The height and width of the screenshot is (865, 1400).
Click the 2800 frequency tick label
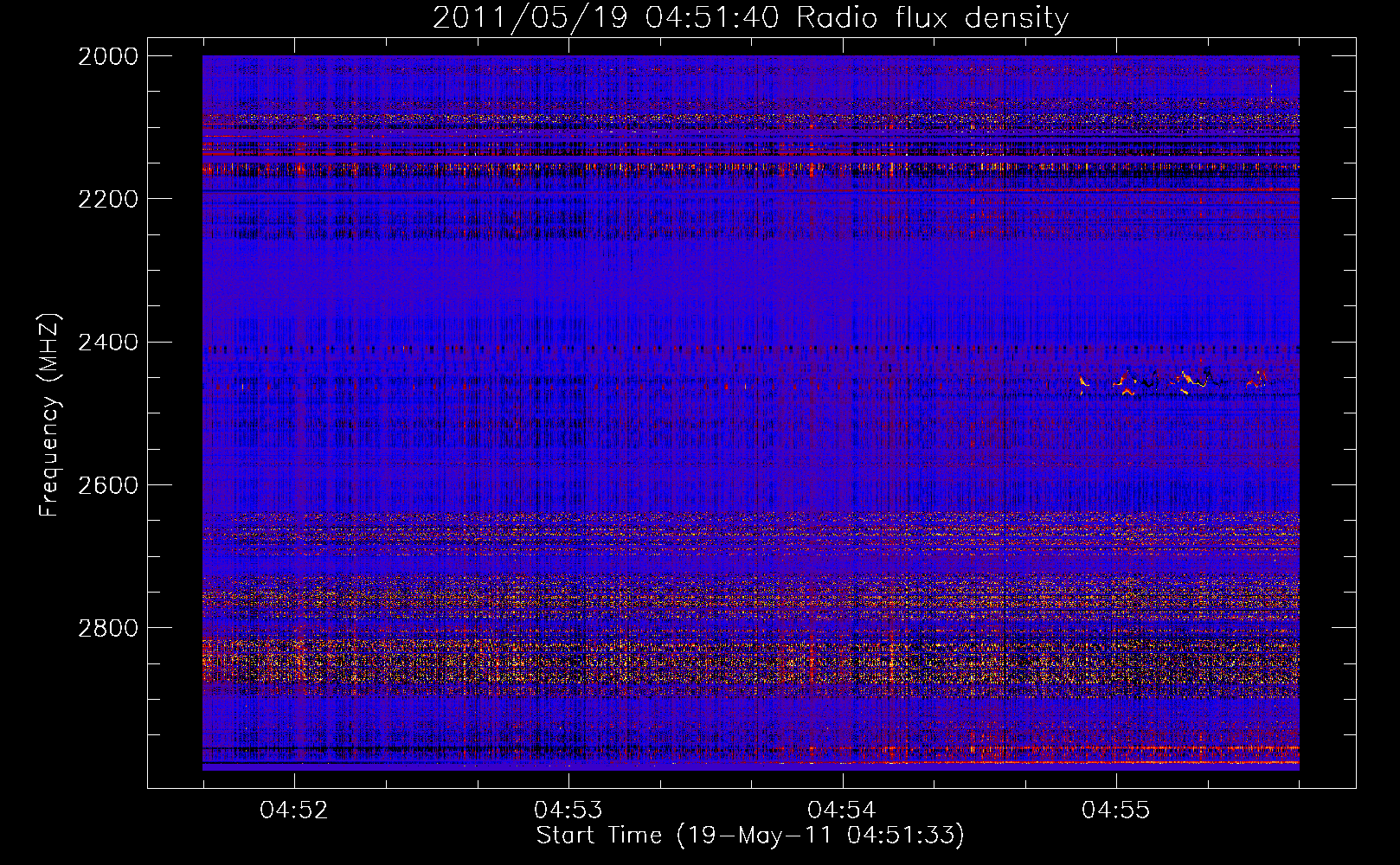click(x=108, y=628)
